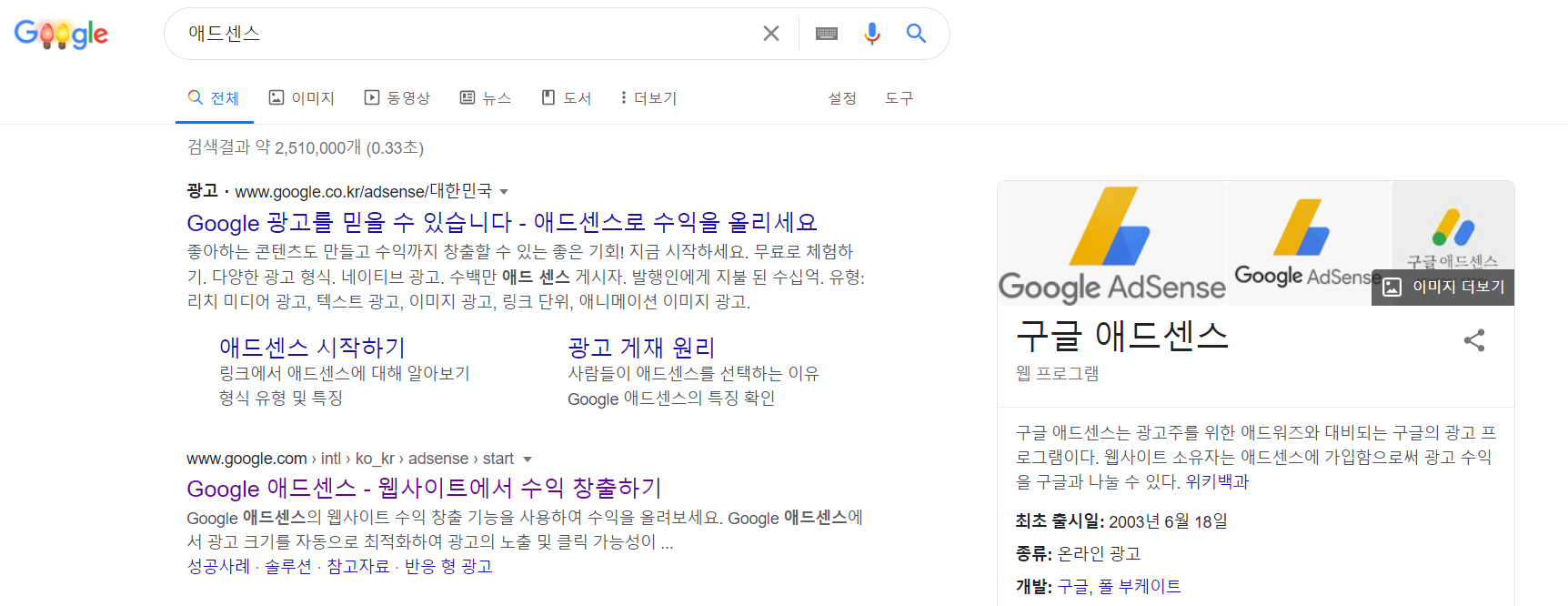Click the 검색결과 약 2,510,000개 stats text

point(306,147)
